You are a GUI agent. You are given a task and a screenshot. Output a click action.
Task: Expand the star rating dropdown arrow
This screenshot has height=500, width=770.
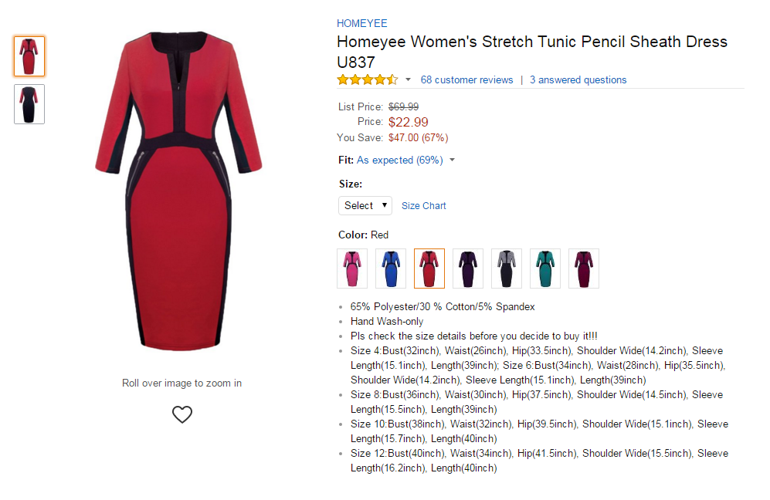click(x=408, y=80)
